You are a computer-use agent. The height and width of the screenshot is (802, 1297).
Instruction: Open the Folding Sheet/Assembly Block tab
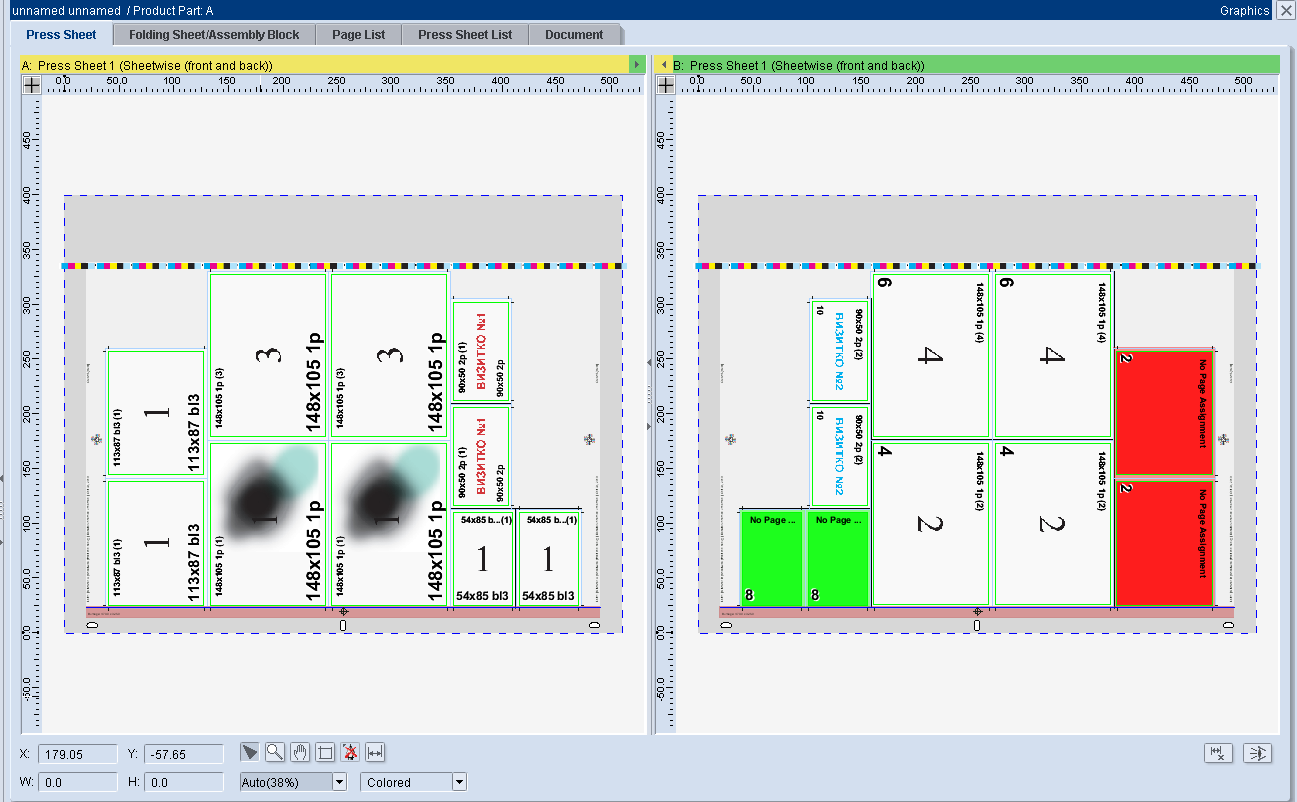214,34
